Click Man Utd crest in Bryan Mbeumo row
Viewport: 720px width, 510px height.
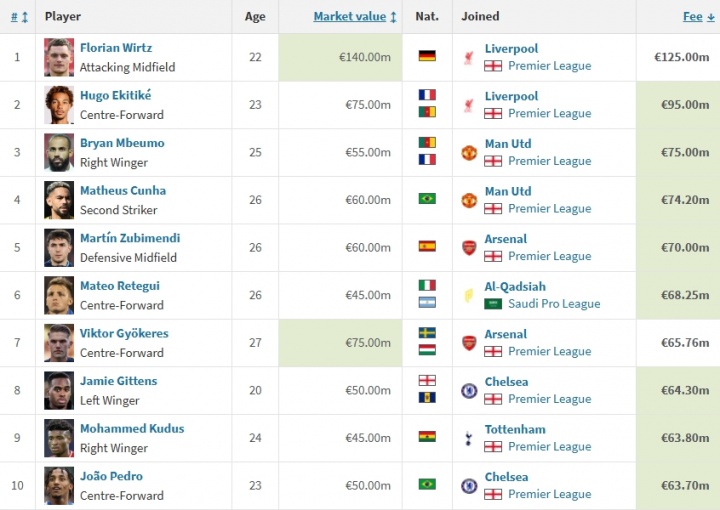pos(468,152)
